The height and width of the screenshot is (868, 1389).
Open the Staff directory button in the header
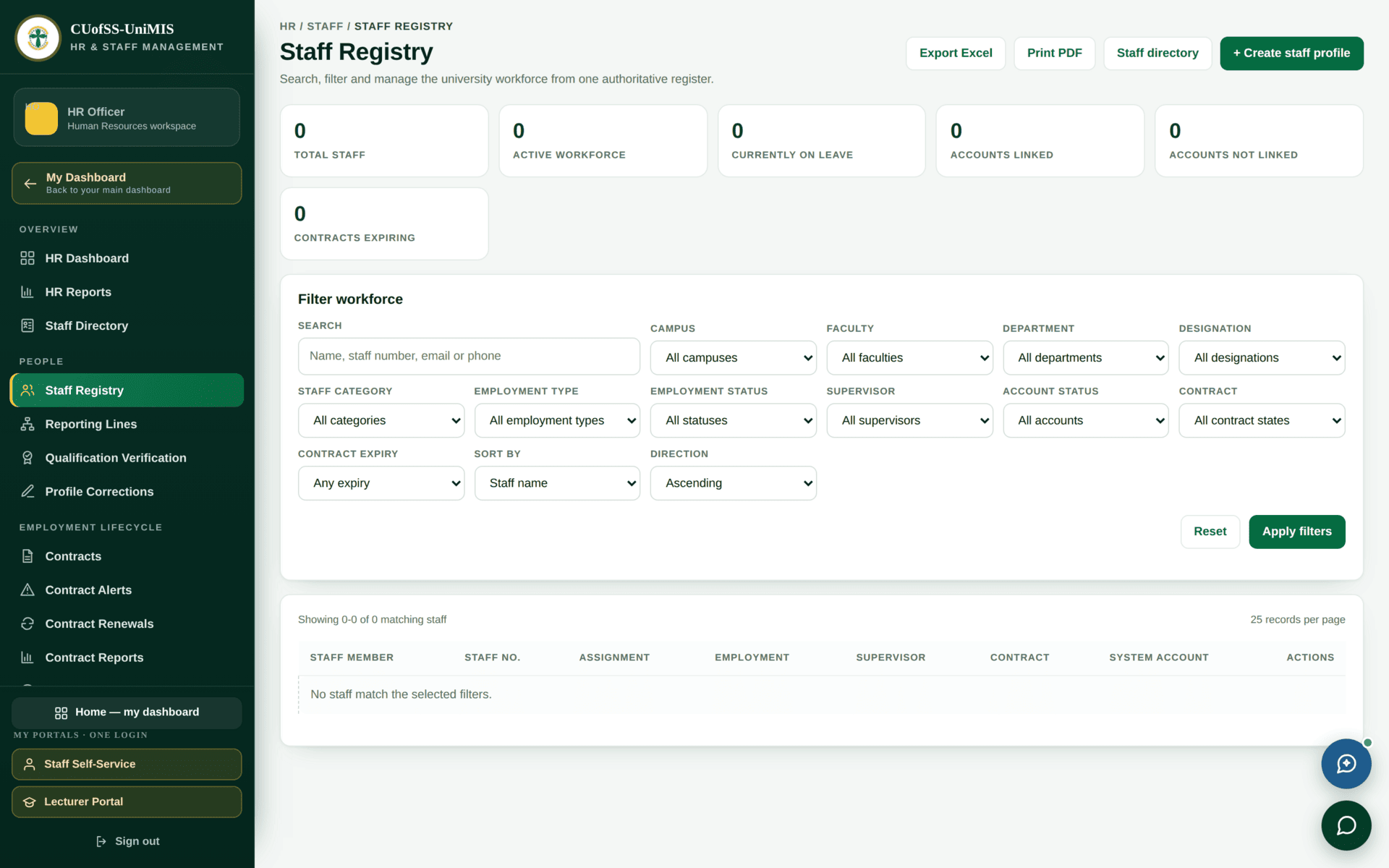pyautogui.click(x=1157, y=54)
